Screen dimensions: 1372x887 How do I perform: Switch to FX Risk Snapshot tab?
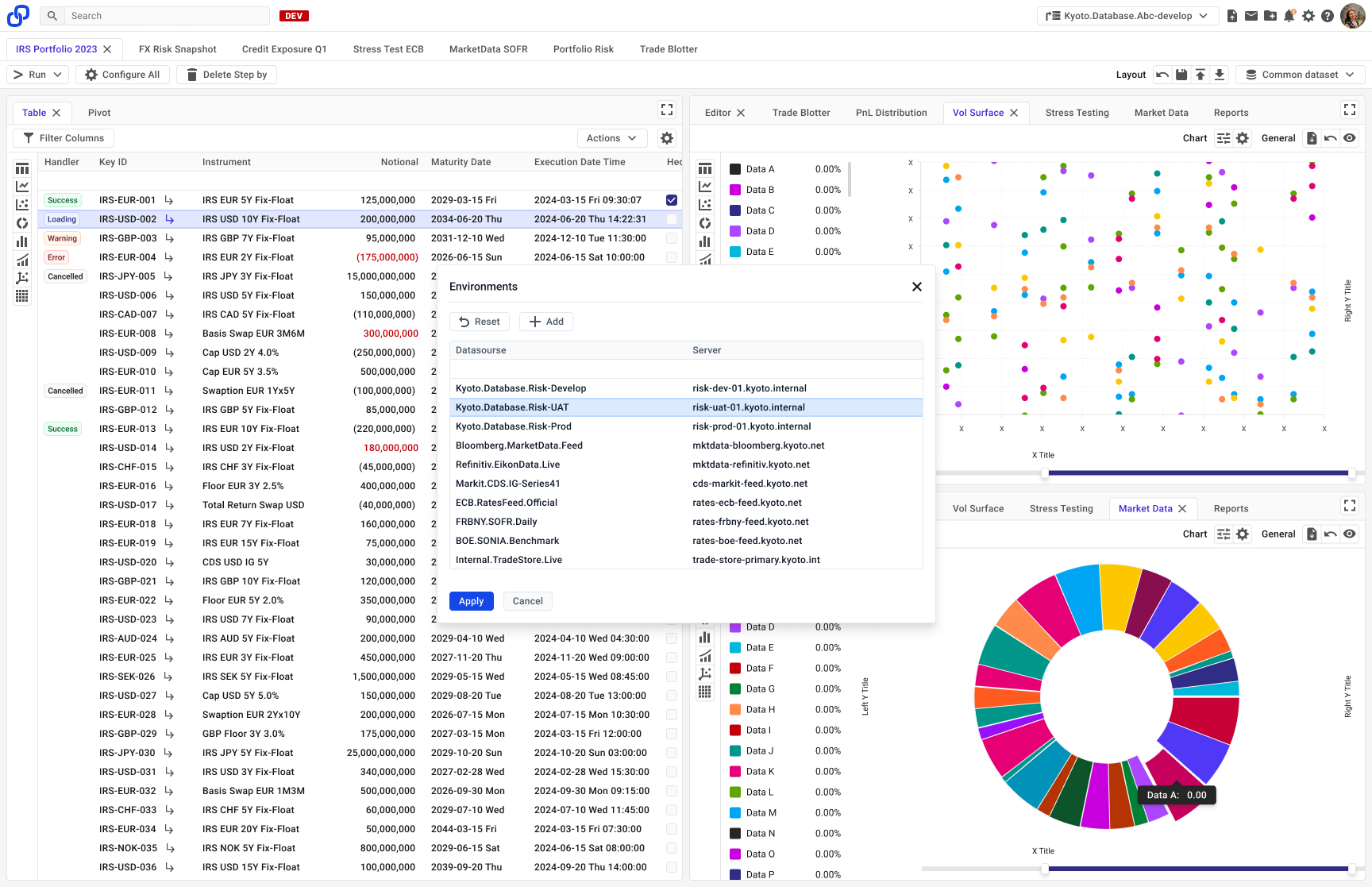tap(177, 49)
